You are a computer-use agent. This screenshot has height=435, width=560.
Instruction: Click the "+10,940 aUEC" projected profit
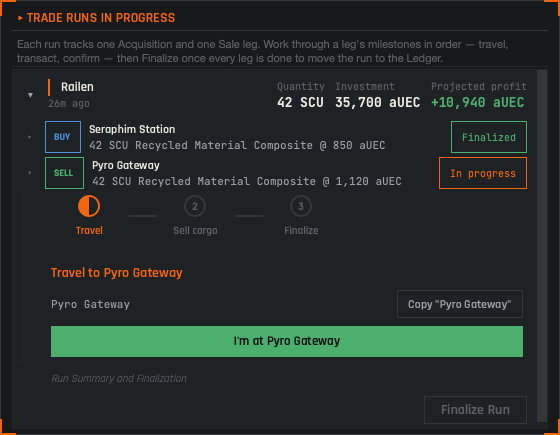pyautogui.click(x=478, y=103)
